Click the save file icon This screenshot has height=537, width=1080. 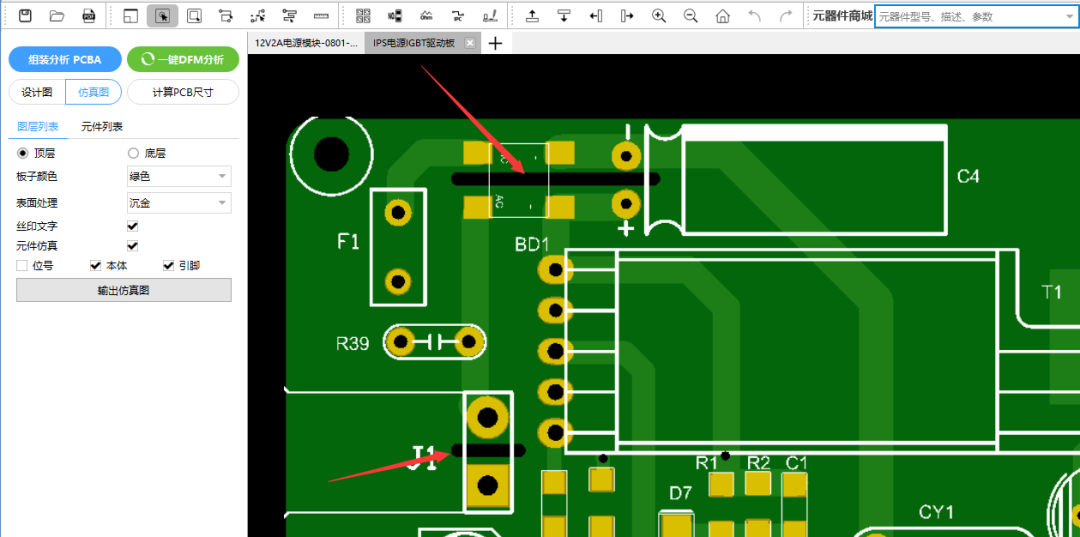point(25,16)
